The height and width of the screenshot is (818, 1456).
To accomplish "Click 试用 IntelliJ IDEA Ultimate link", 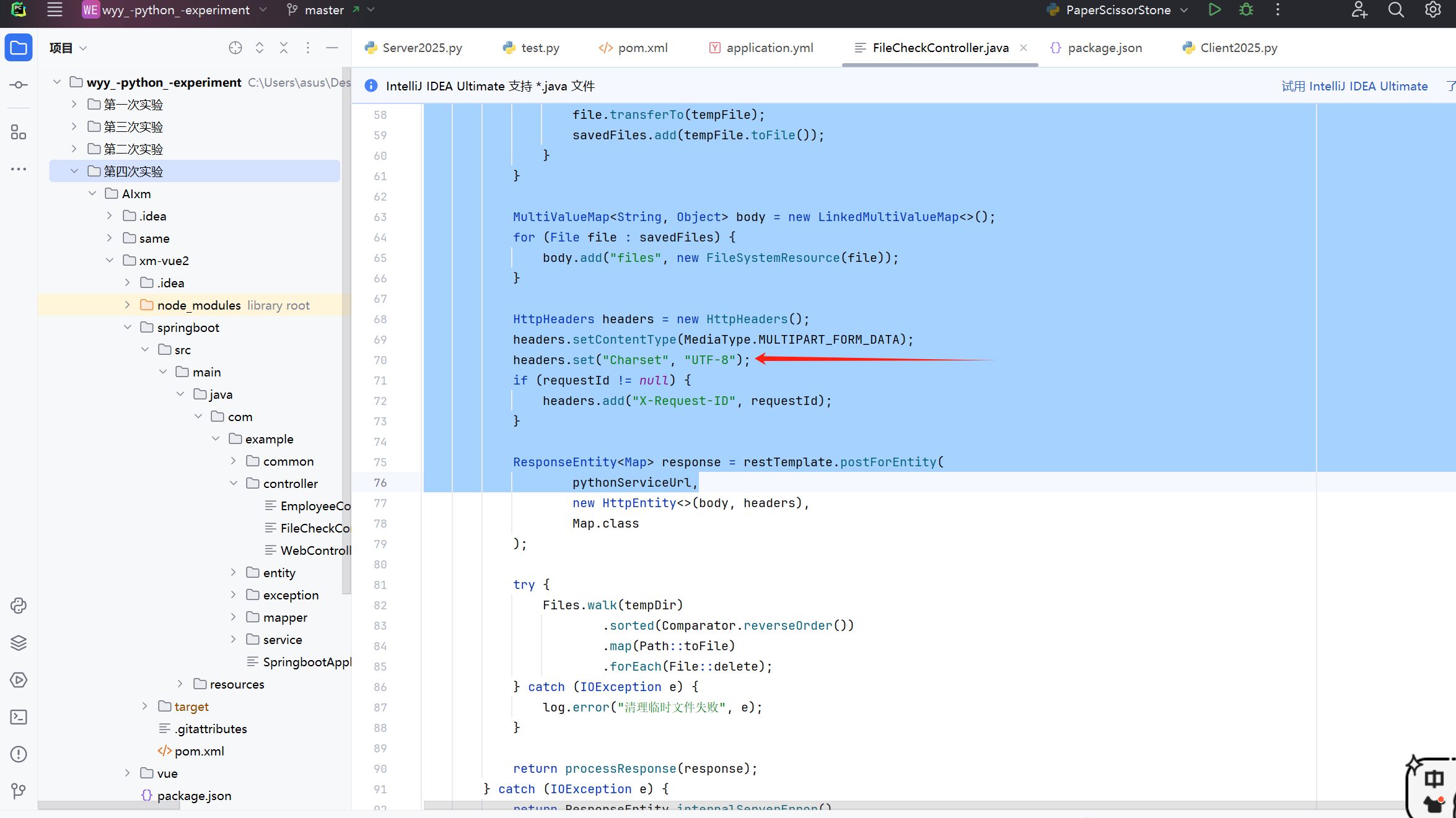I will [1354, 86].
